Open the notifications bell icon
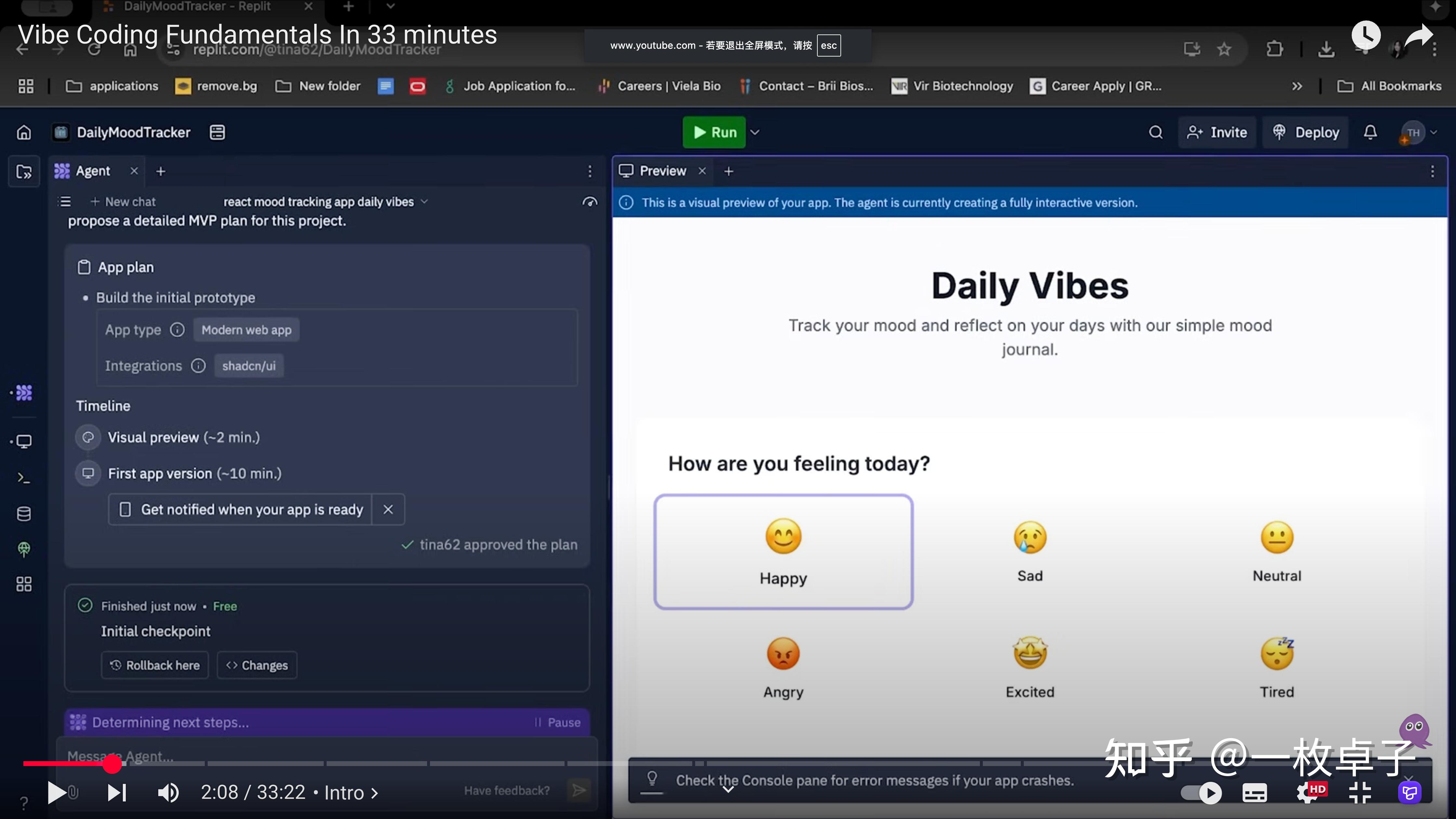Image resolution: width=1456 pixels, height=819 pixels. 1370,132
